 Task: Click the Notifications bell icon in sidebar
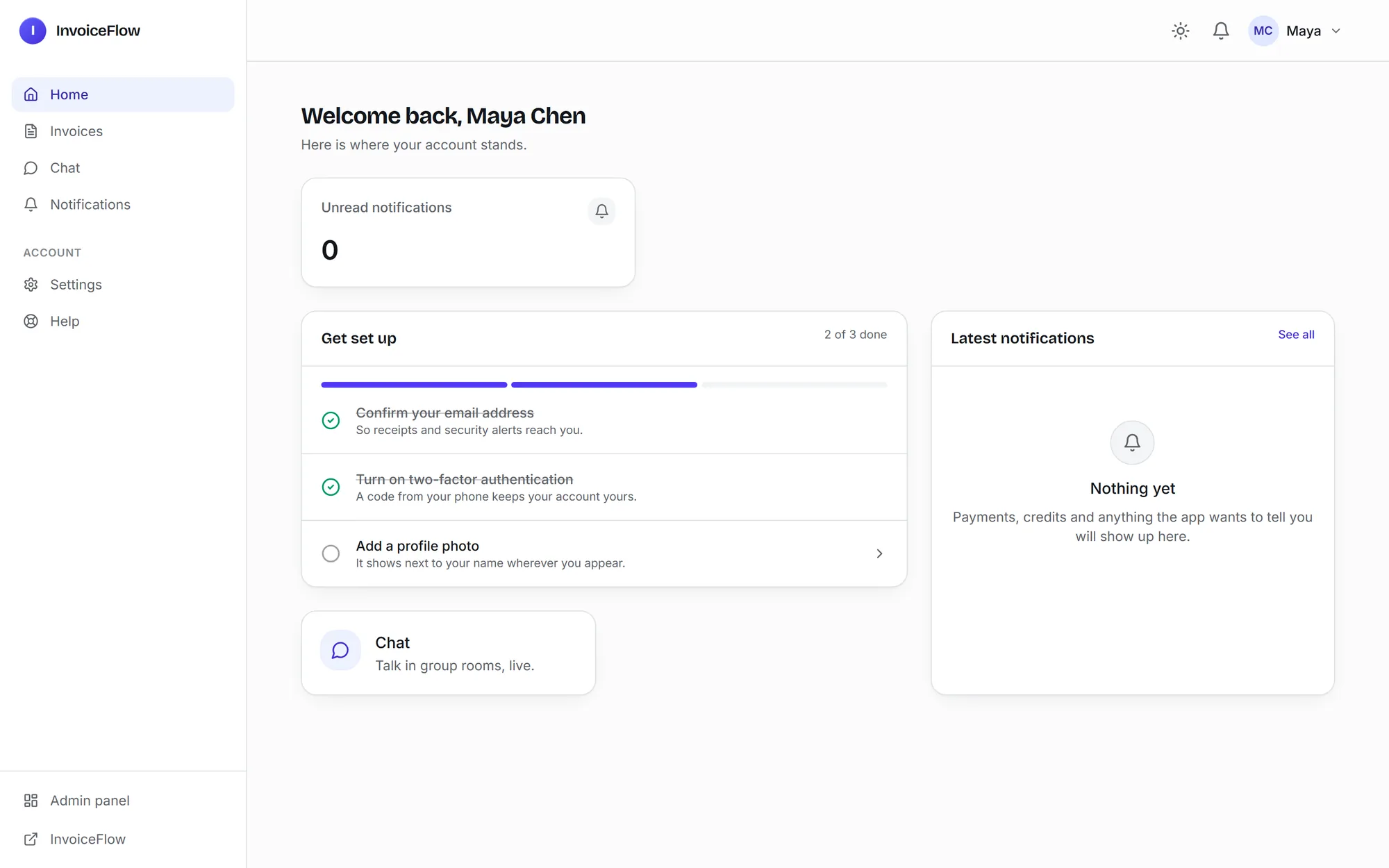pyautogui.click(x=31, y=204)
